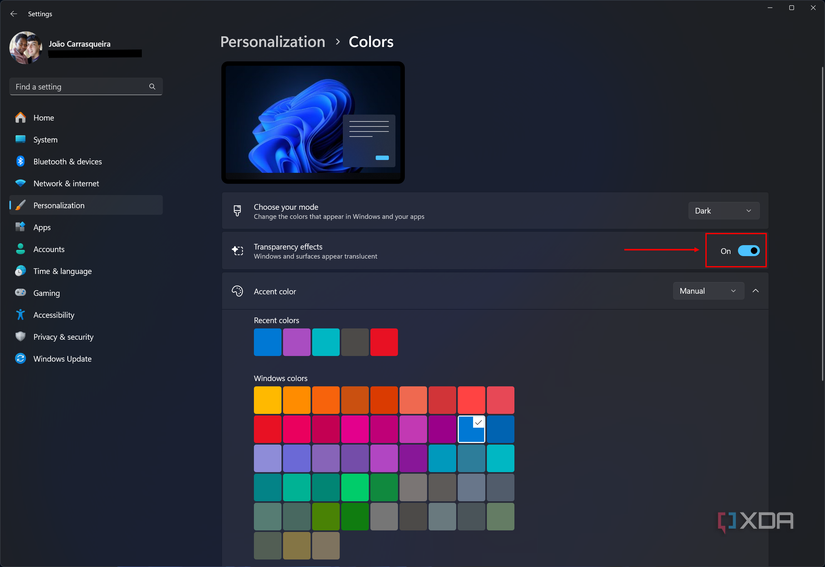This screenshot has height=567, width=825.
Task: Click the vertical scrollbar on the right
Action: pos(822,224)
